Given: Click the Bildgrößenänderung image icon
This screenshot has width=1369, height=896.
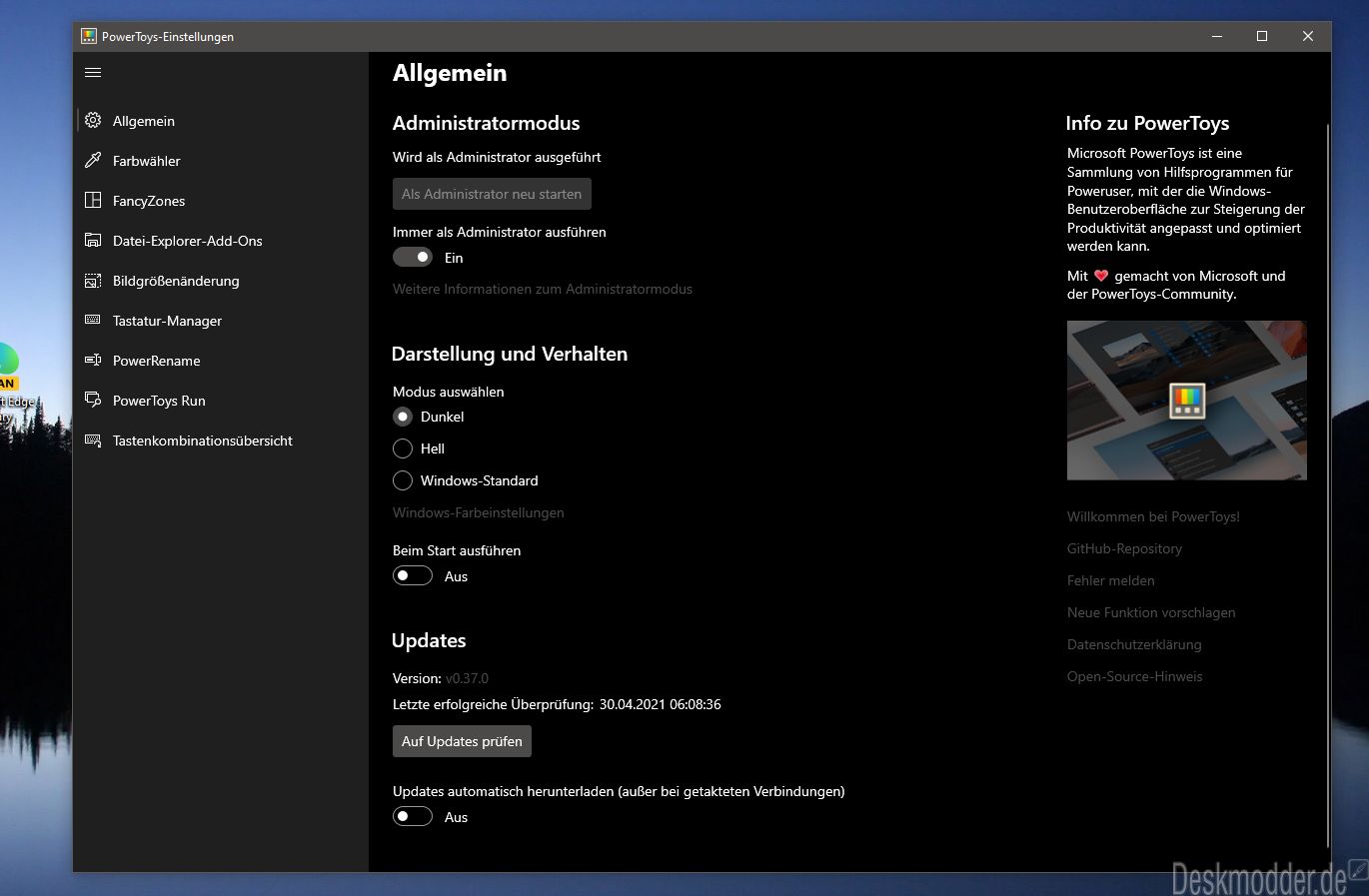Looking at the screenshot, I should (93, 281).
